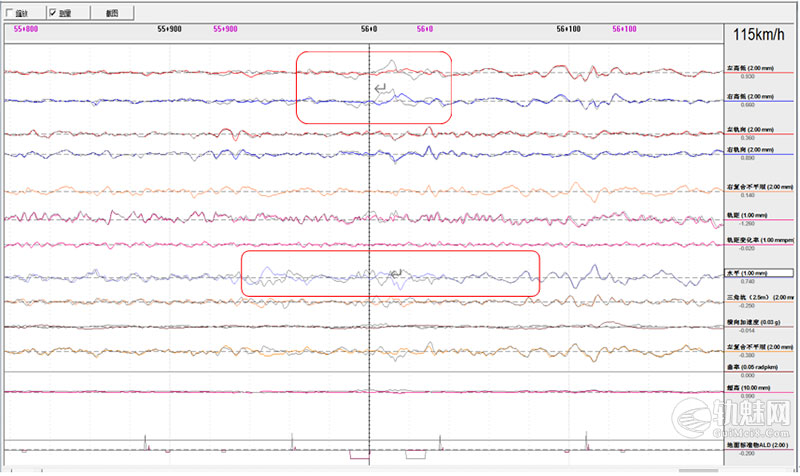
Task: Click the -0.250 value under 三角坑
Action: [x=747, y=306]
